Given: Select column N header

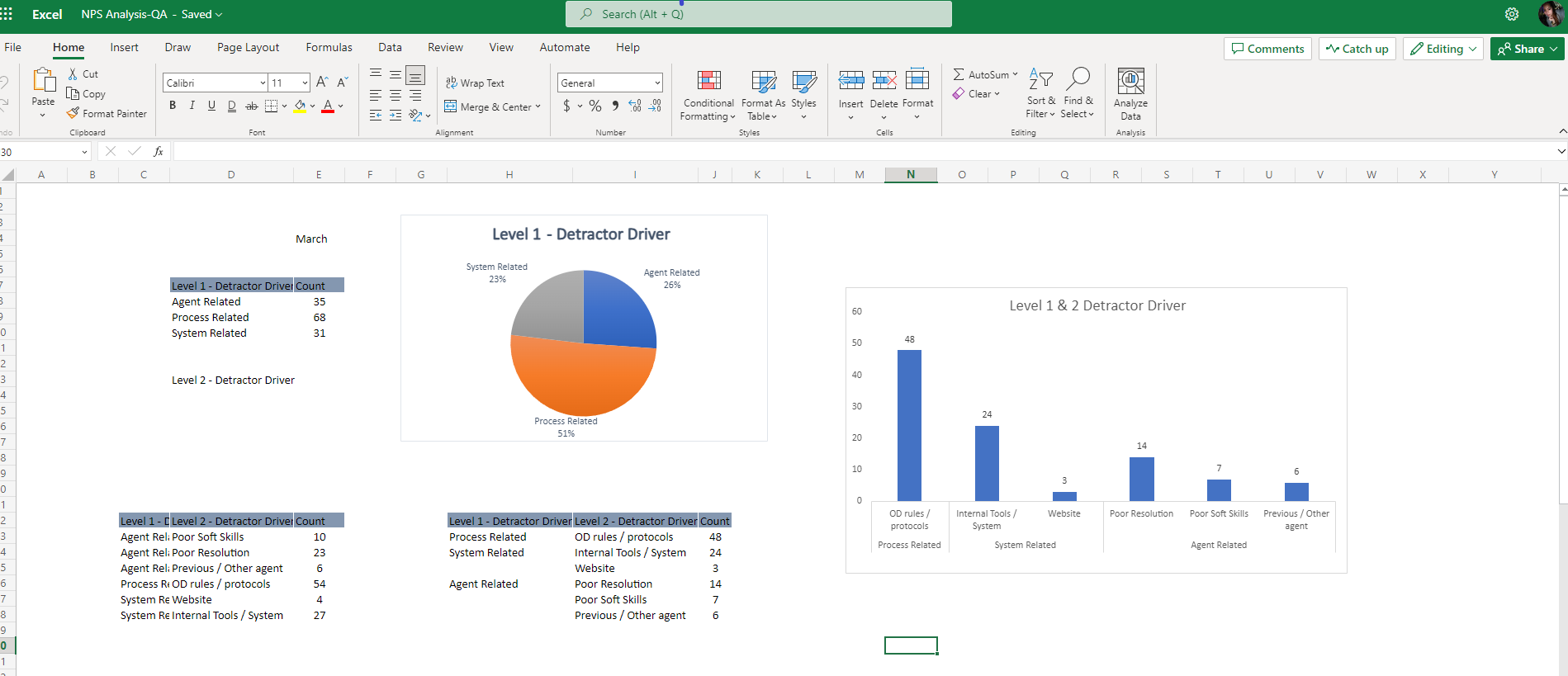Looking at the screenshot, I should click(x=911, y=175).
